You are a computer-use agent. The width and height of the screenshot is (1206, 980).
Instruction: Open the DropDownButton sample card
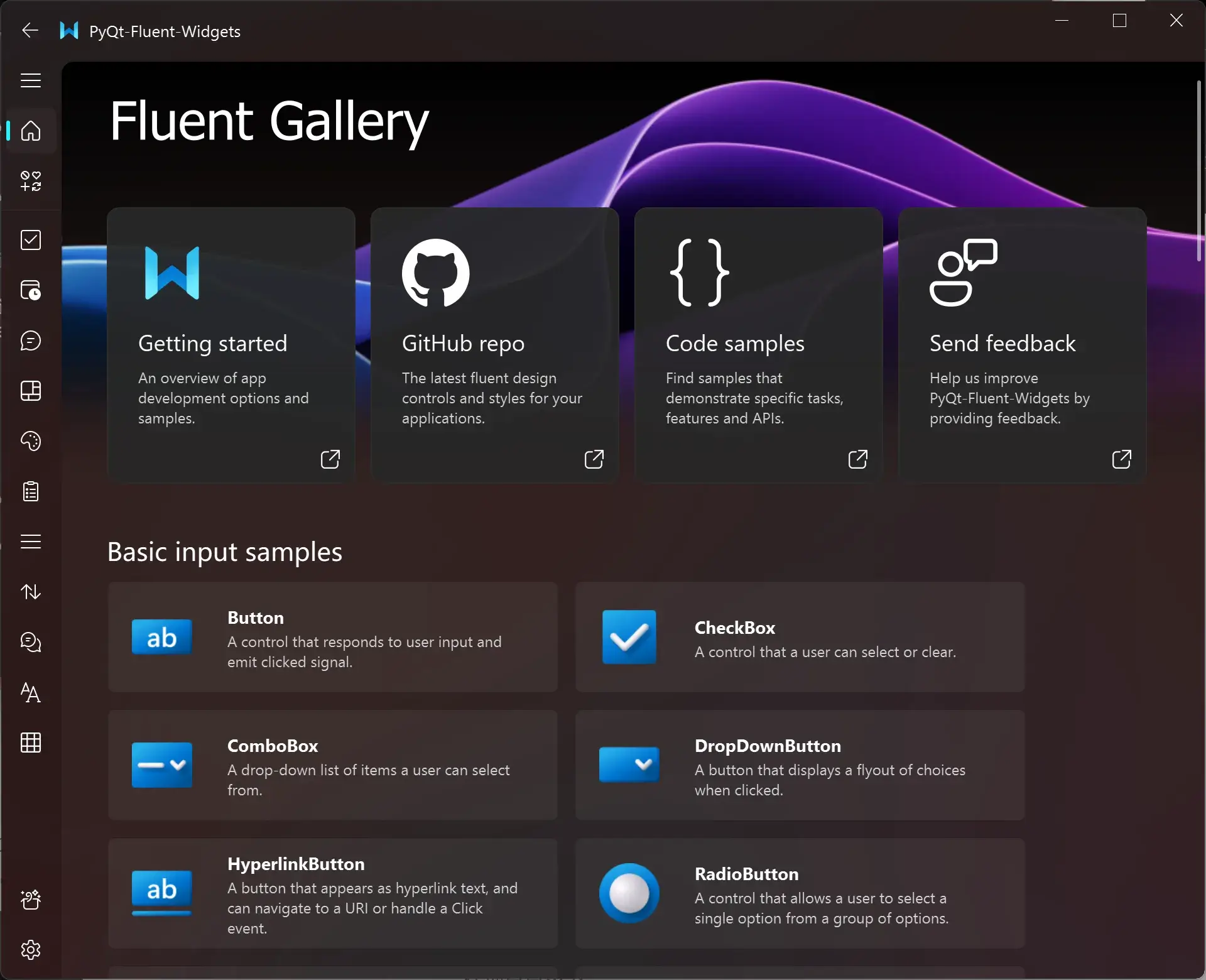click(800, 765)
